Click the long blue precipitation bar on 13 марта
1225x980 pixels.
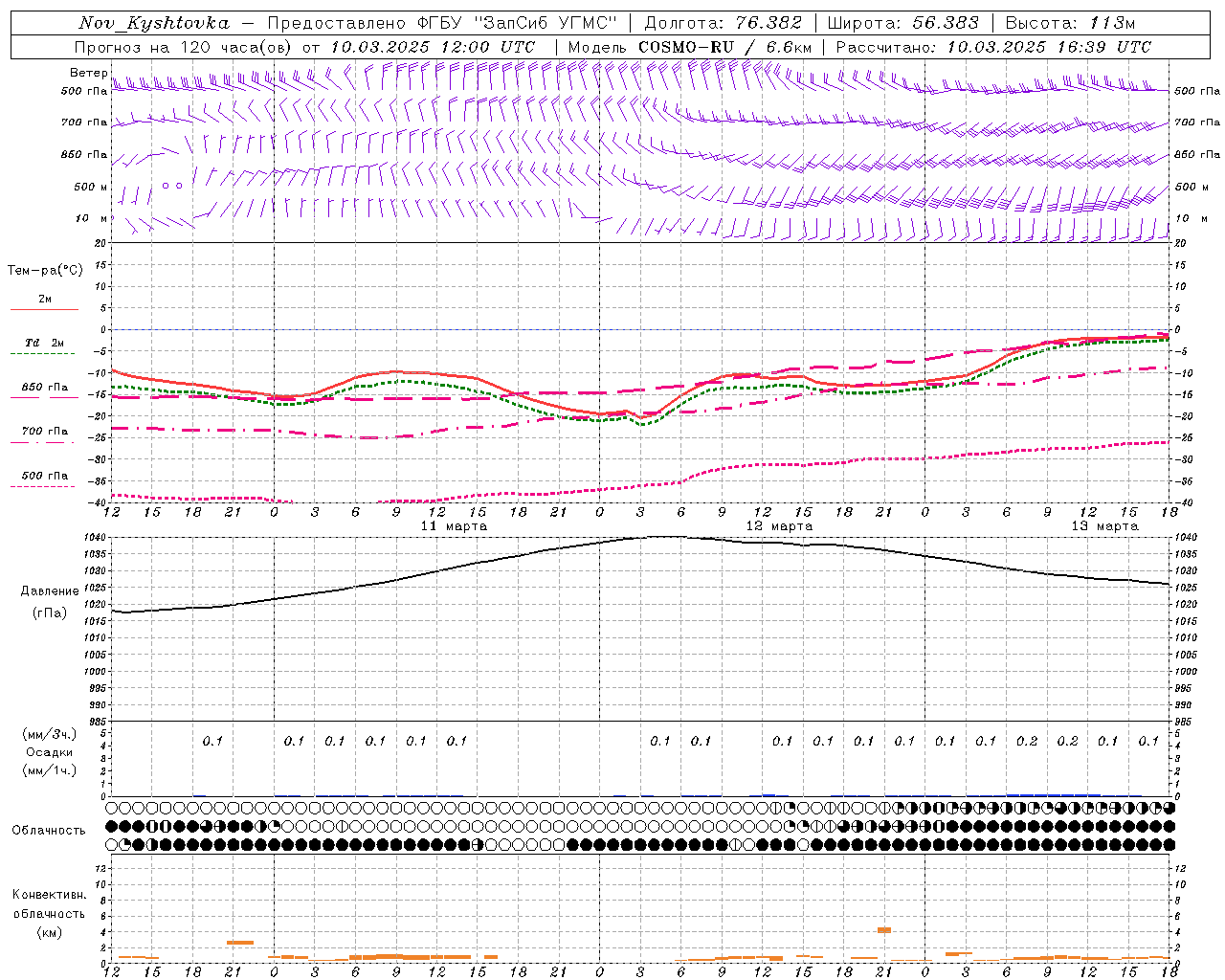coord(1054,794)
